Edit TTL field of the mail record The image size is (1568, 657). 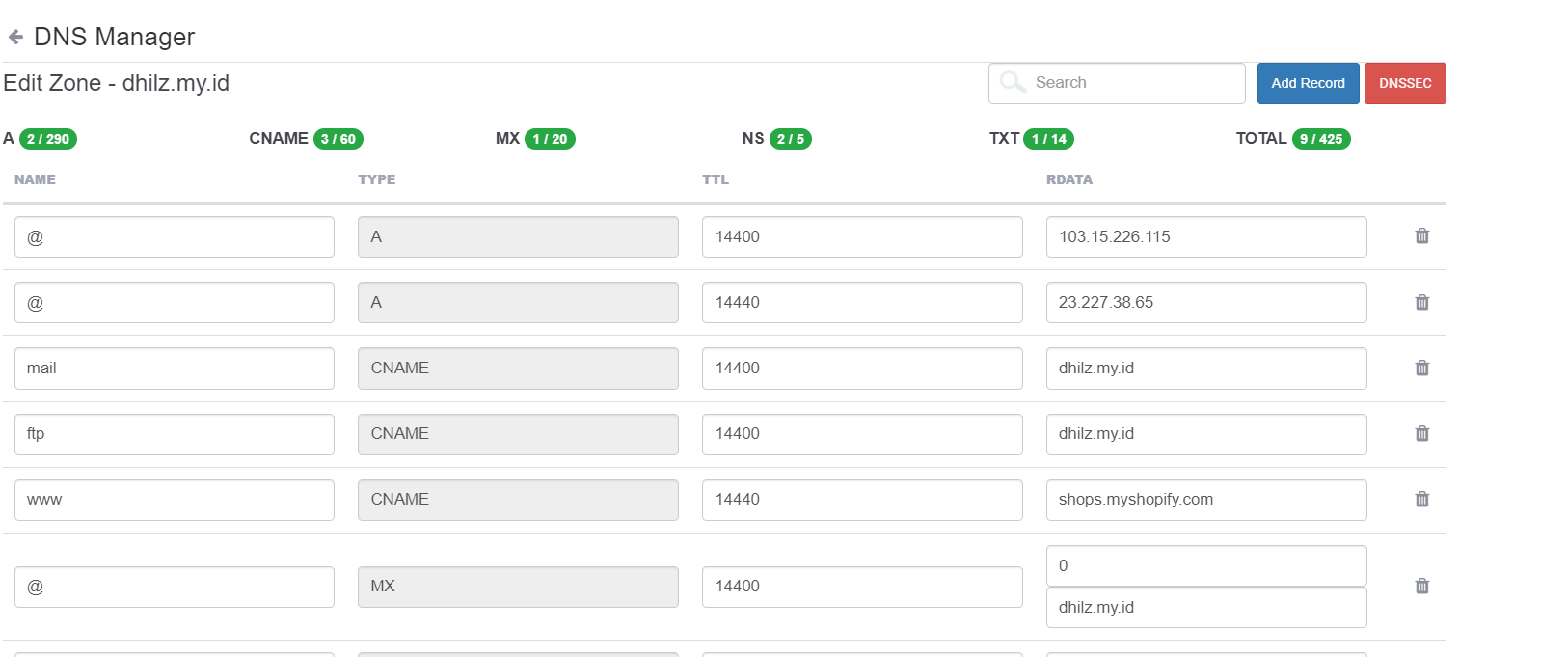pyautogui.click(x=862, y=369)
